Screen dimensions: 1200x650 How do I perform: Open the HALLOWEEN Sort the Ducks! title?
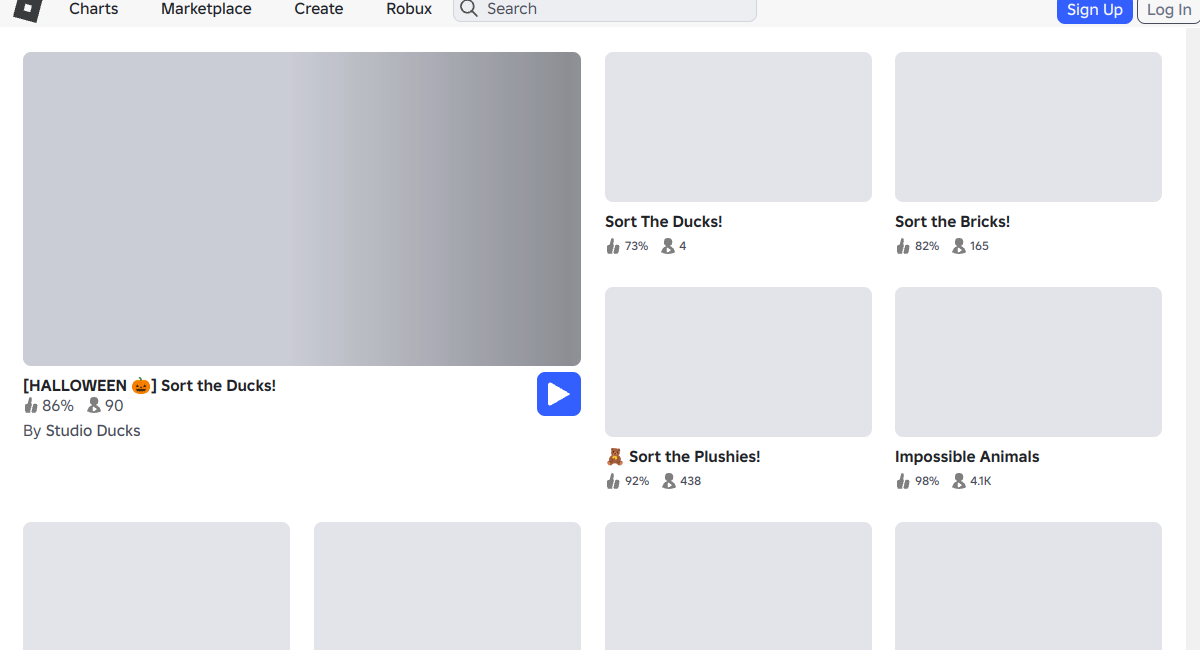click(x=149, y=385)
